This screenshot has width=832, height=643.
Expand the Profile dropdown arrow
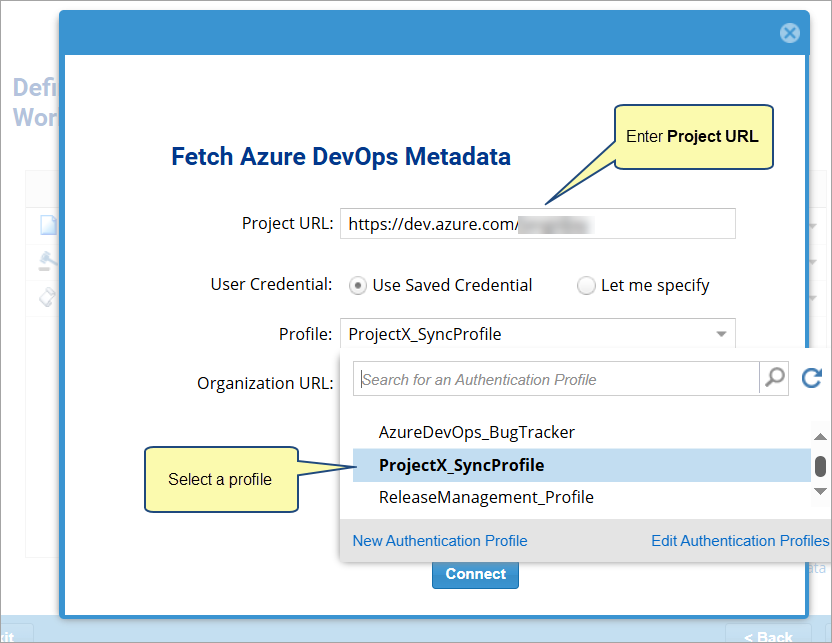tap(721, 334)
